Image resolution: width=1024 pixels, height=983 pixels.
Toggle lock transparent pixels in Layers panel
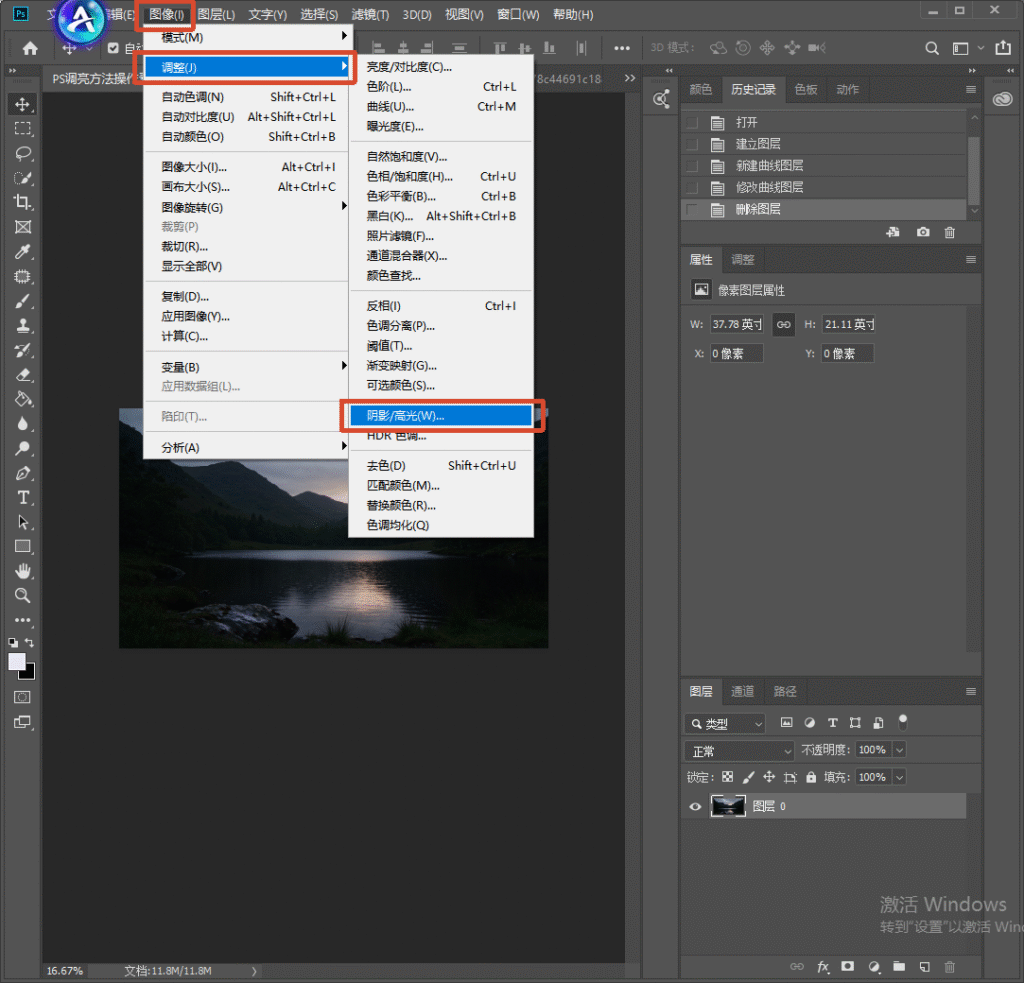[728, 777]
